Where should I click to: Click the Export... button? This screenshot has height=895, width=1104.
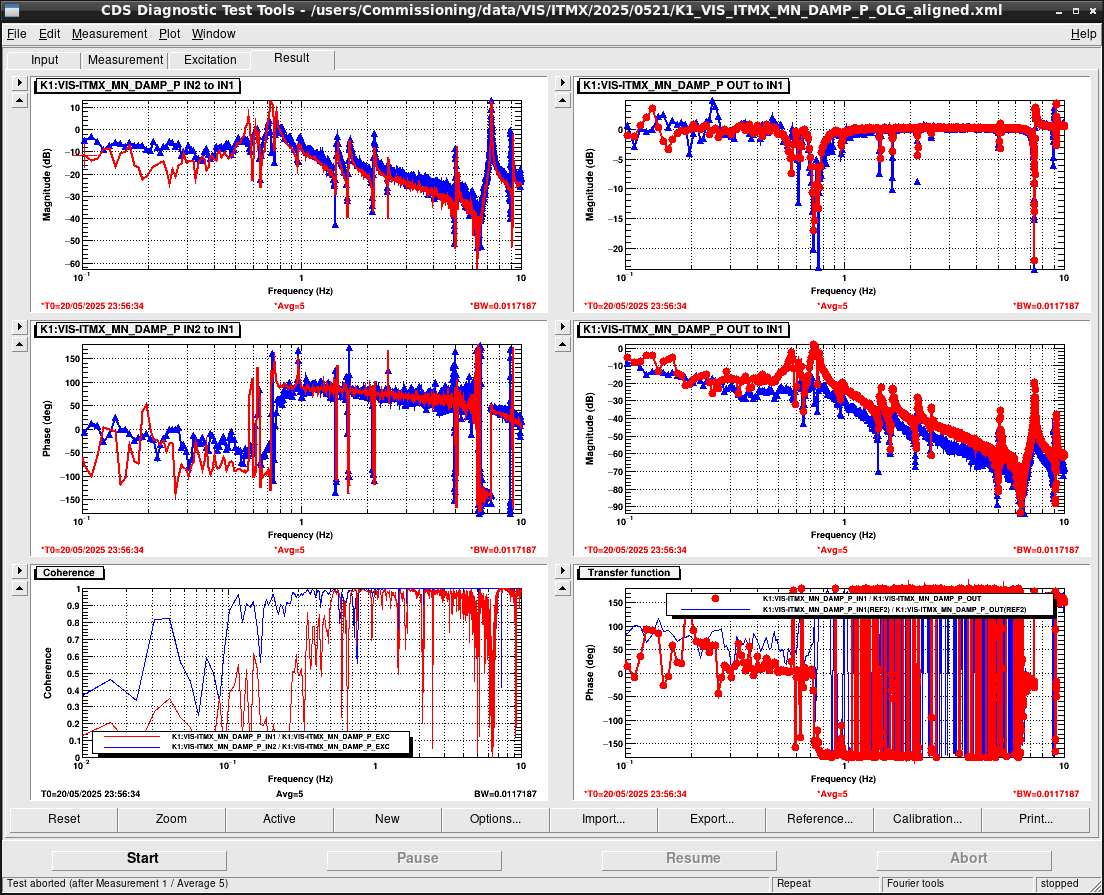coord(711,819)
